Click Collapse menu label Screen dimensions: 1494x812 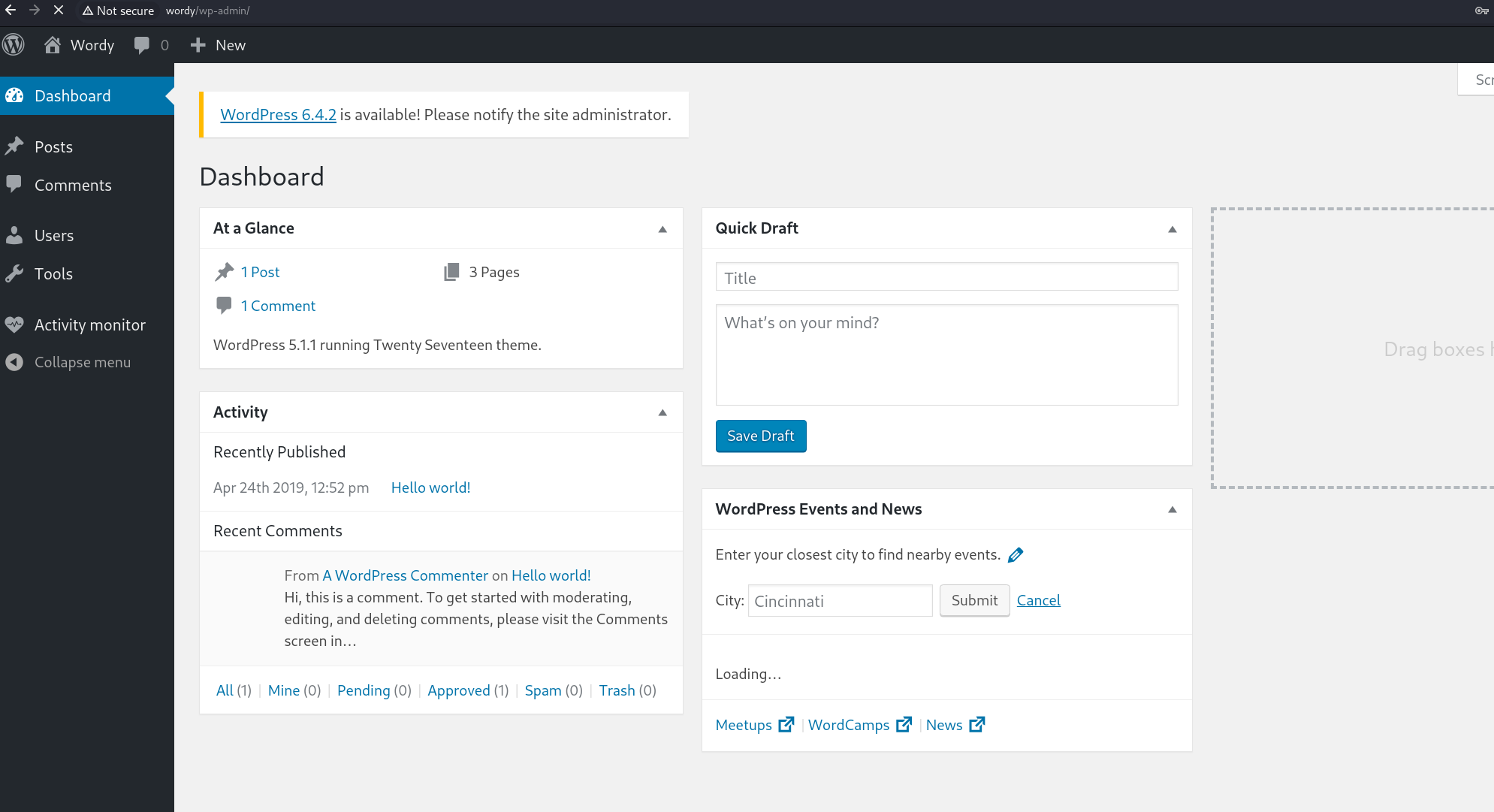(x=83, y=362)
